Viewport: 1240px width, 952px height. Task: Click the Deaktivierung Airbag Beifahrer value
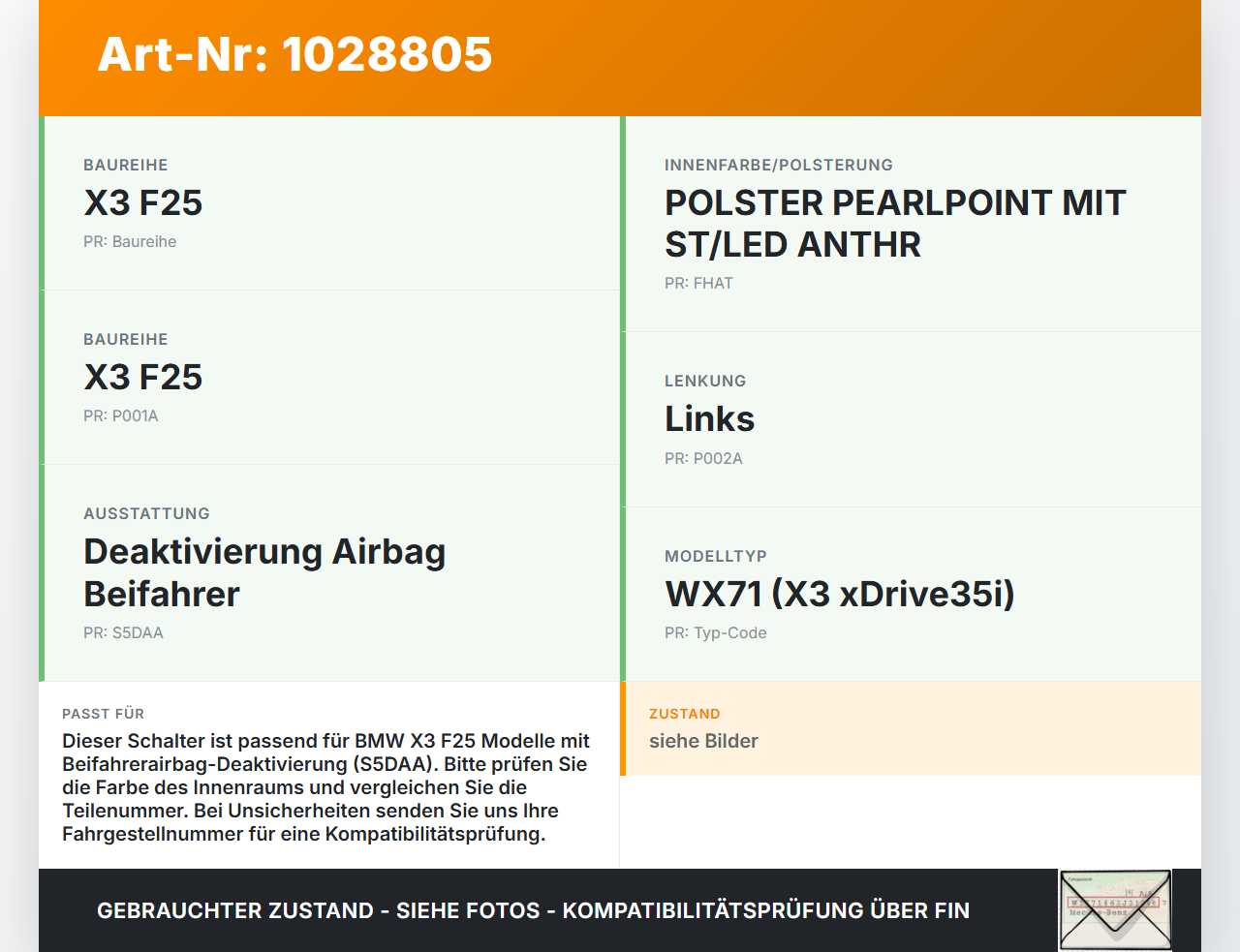point(264,572)
